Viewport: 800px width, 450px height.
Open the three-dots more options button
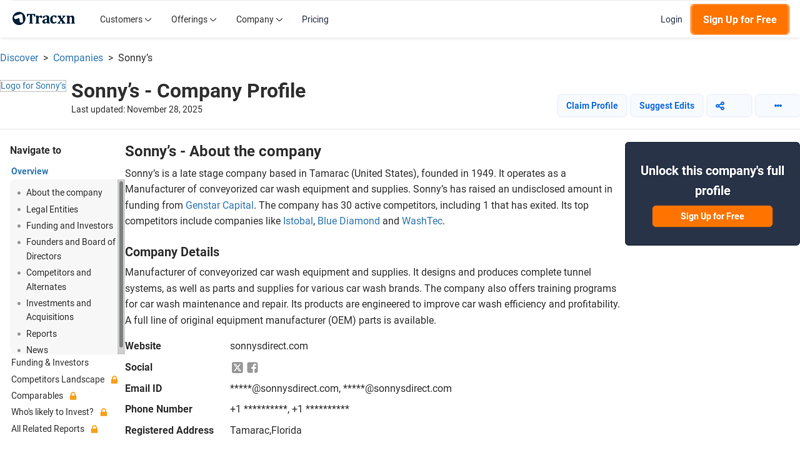[777, 106]
